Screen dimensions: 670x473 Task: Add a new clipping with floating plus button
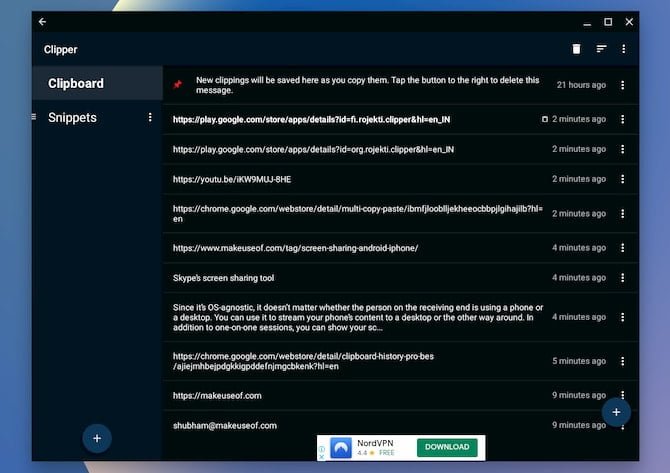(x=616, y=412)
